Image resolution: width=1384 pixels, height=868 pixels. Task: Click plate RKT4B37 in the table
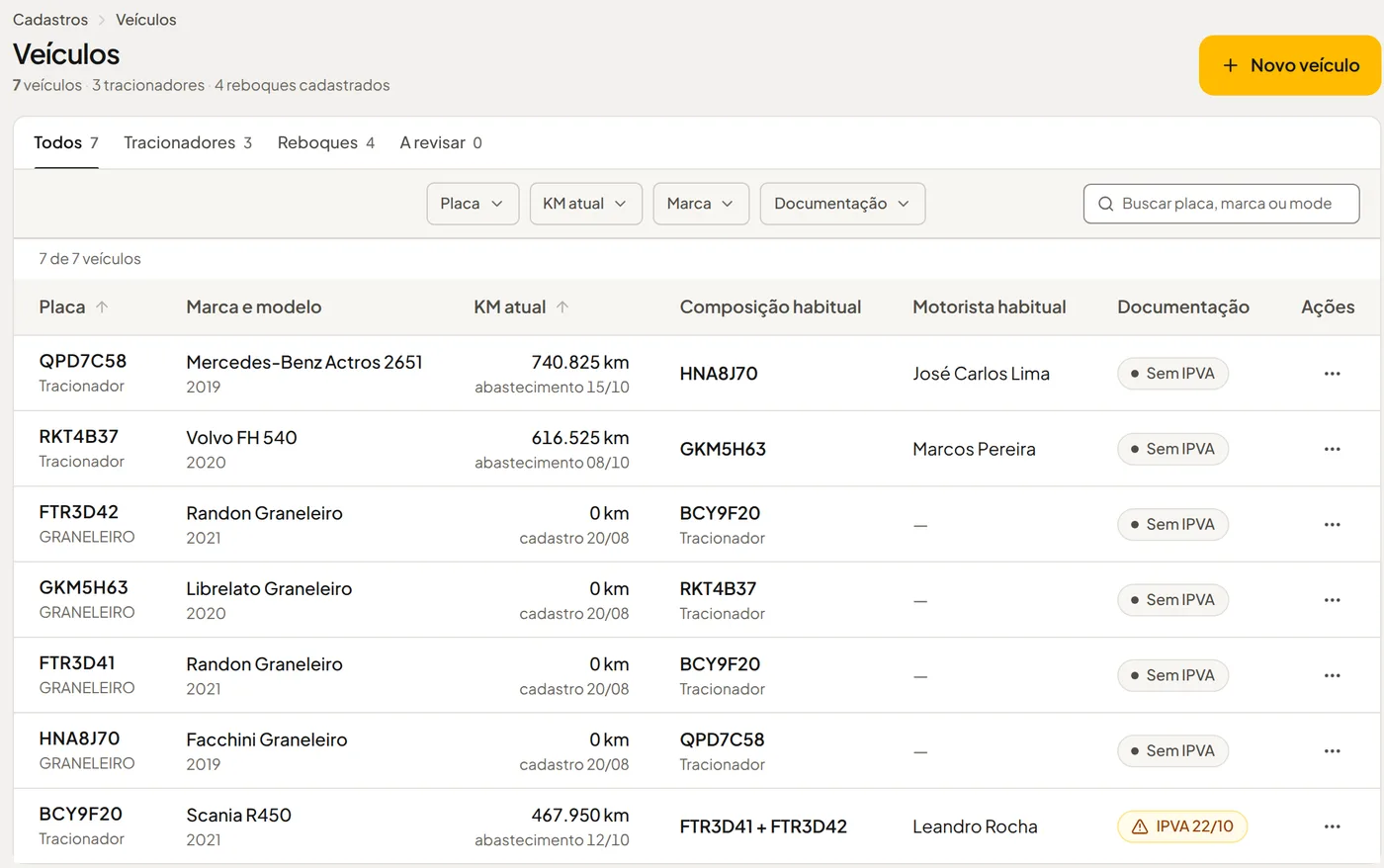[79, 437]
